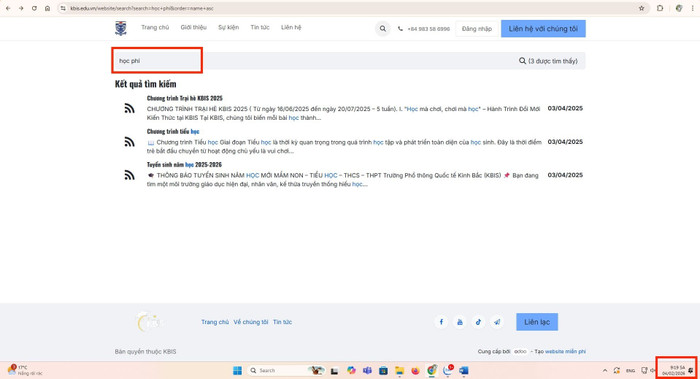This screenshot has height=379, width=700.
Task: Click the 'Kết quả tìm kiếm' heading
Action: tap(146, 84)
